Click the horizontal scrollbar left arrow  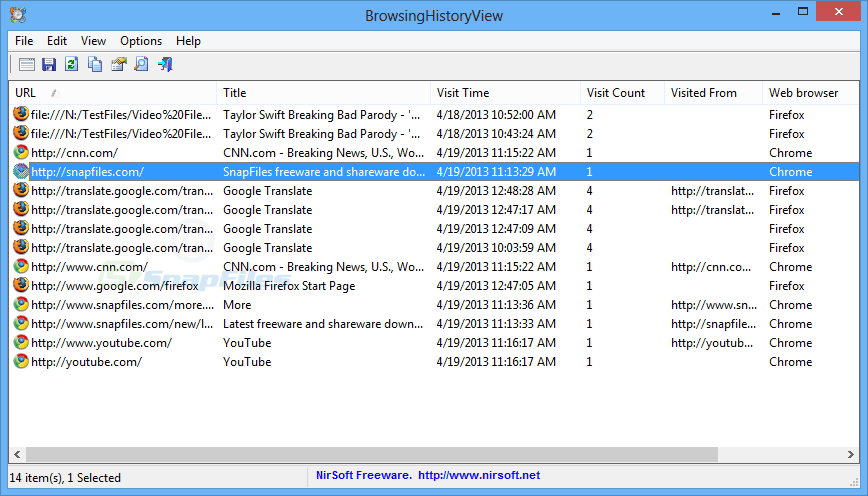pos(17,454)
